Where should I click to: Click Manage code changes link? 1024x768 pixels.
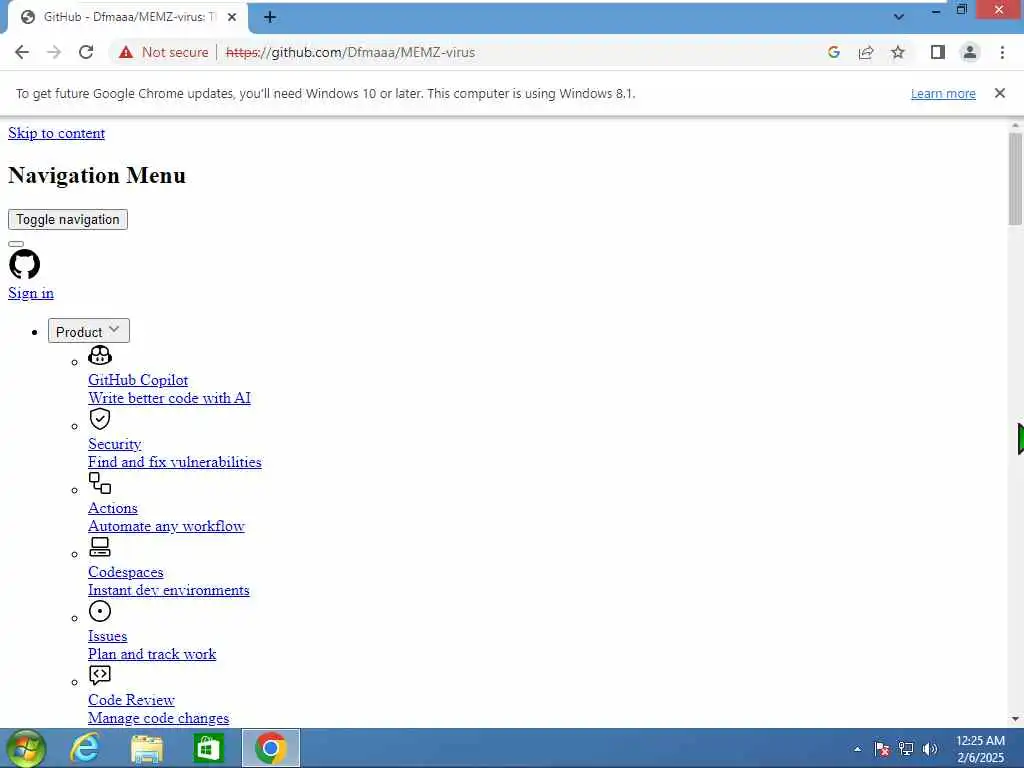tap(158, 718)
